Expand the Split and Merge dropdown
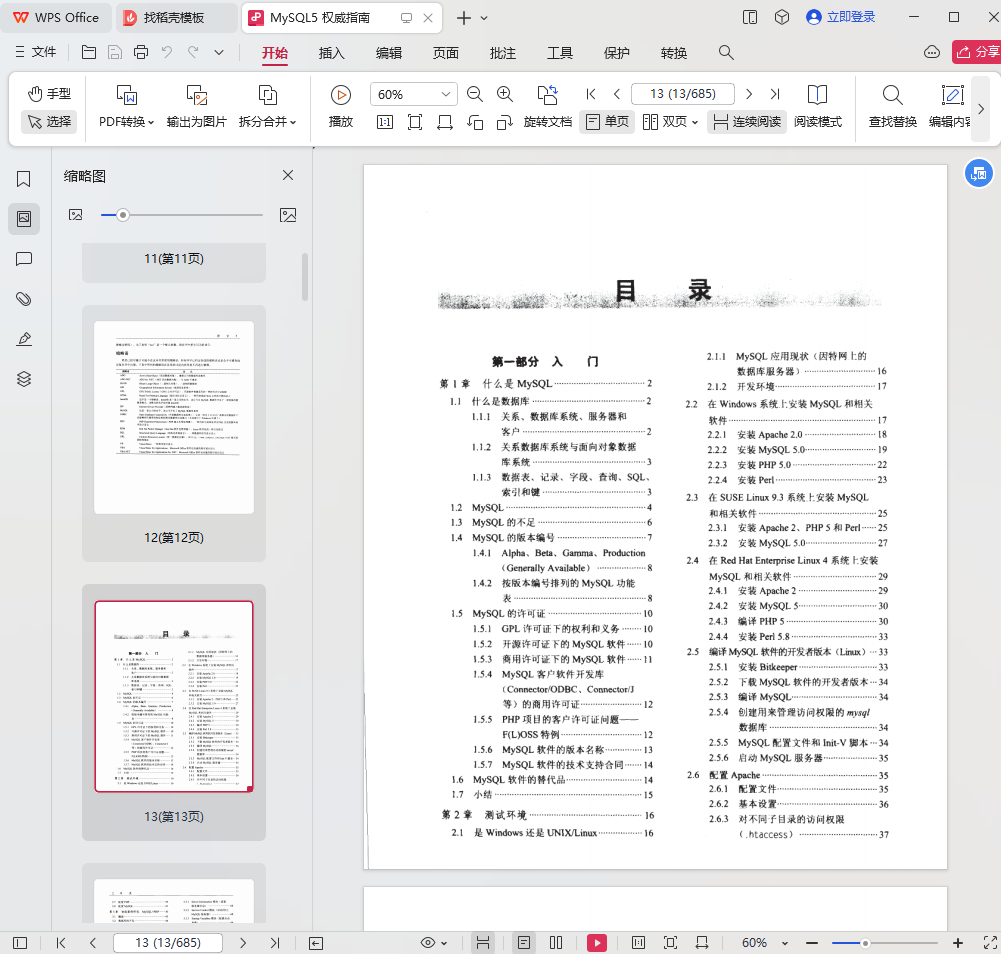The width and height of the screenshot is (1001, 954). click(293, 122)
